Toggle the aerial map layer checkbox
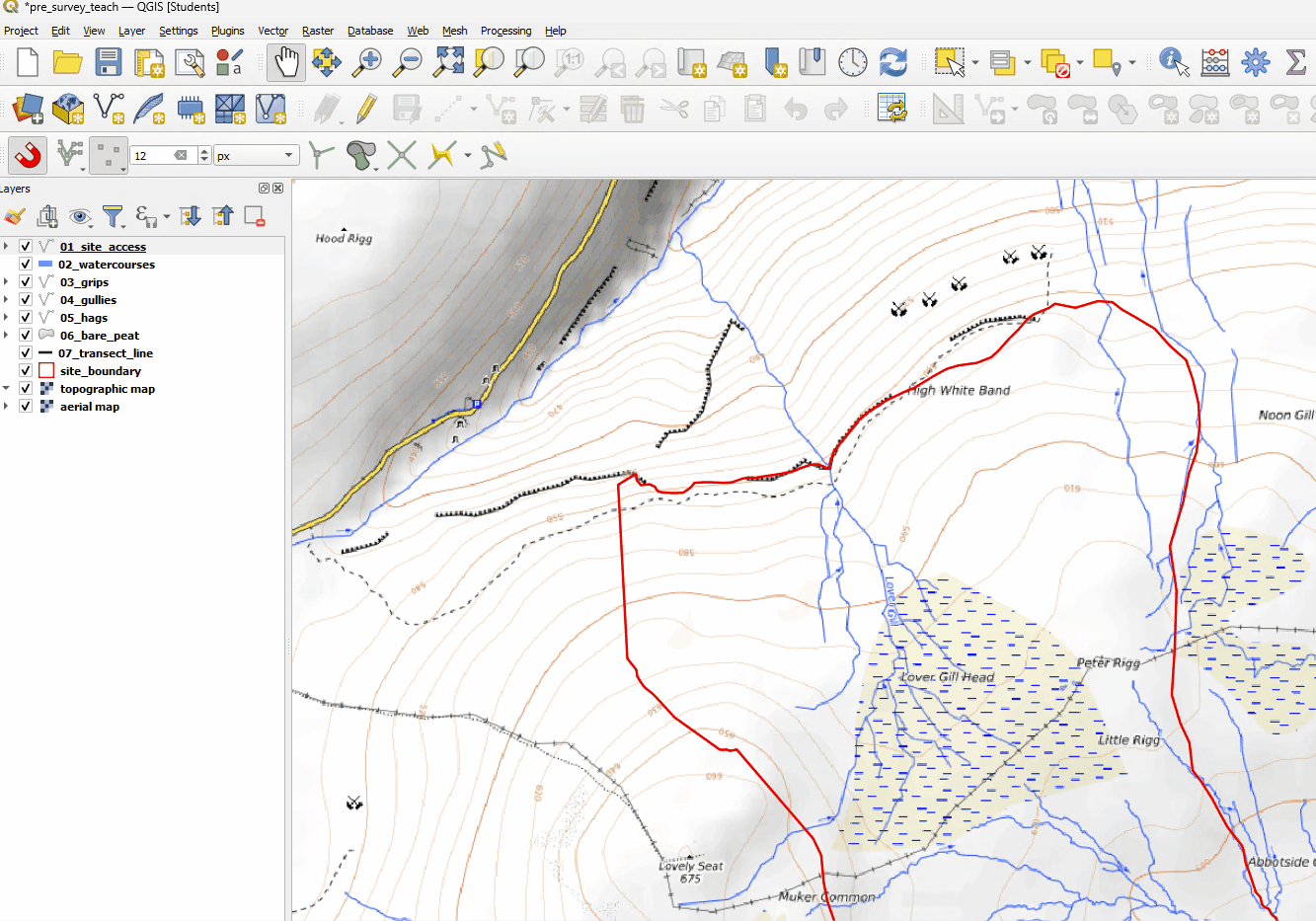This screenshot has height=921, width=1316. 26,407
